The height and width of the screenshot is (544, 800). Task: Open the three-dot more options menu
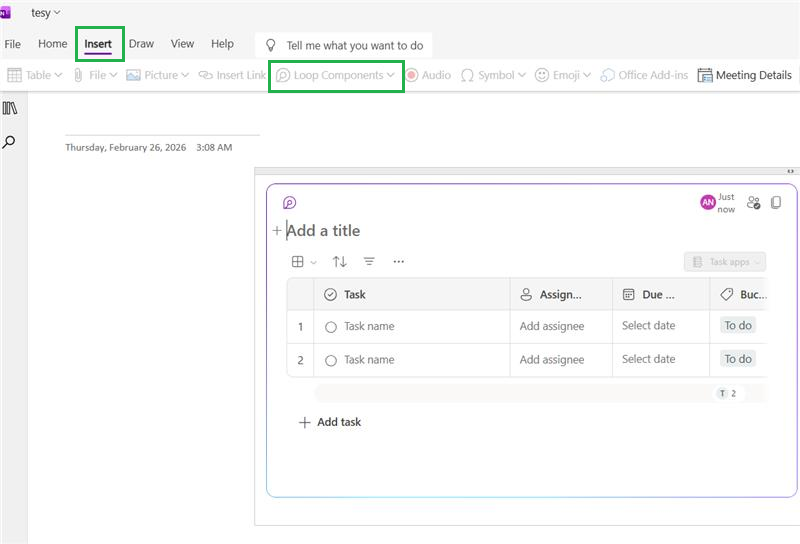pyautogui.click(x=398, y=262)
